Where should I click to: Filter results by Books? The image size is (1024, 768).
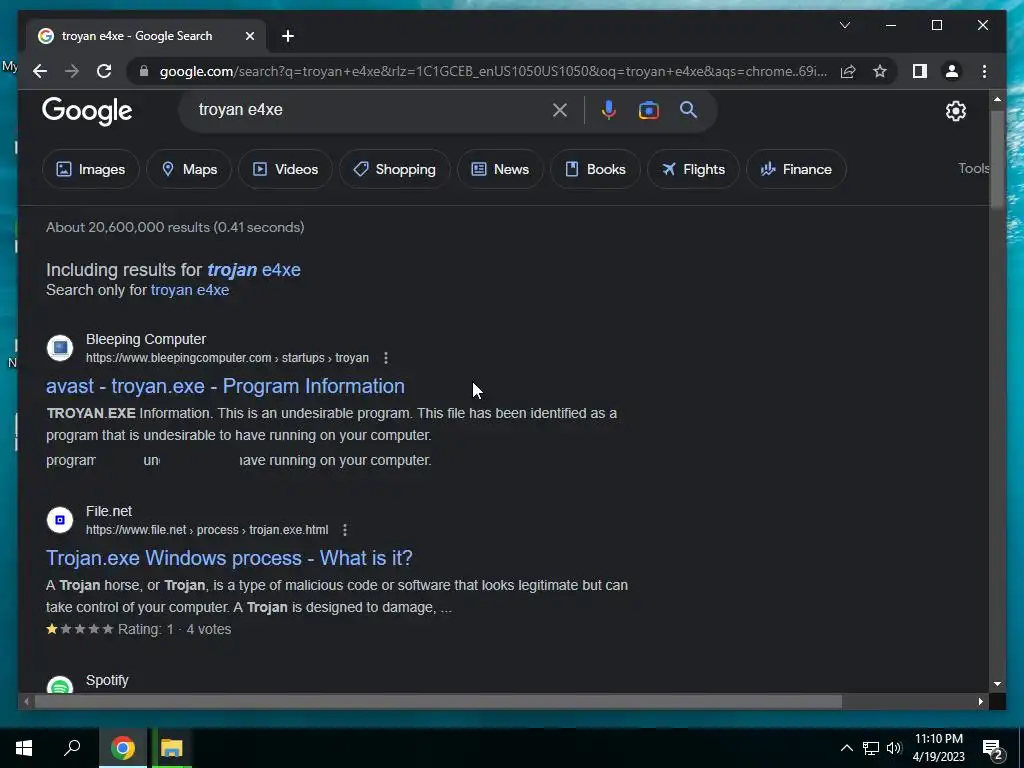point(595,169)
